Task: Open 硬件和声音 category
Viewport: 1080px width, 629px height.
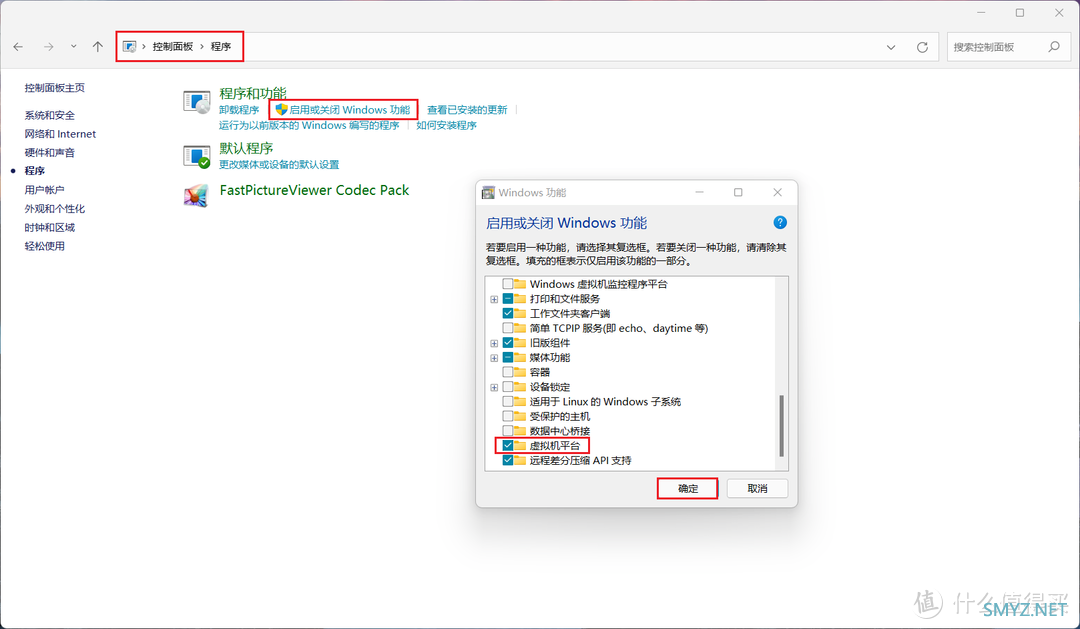Action: [x=50, y=152]
